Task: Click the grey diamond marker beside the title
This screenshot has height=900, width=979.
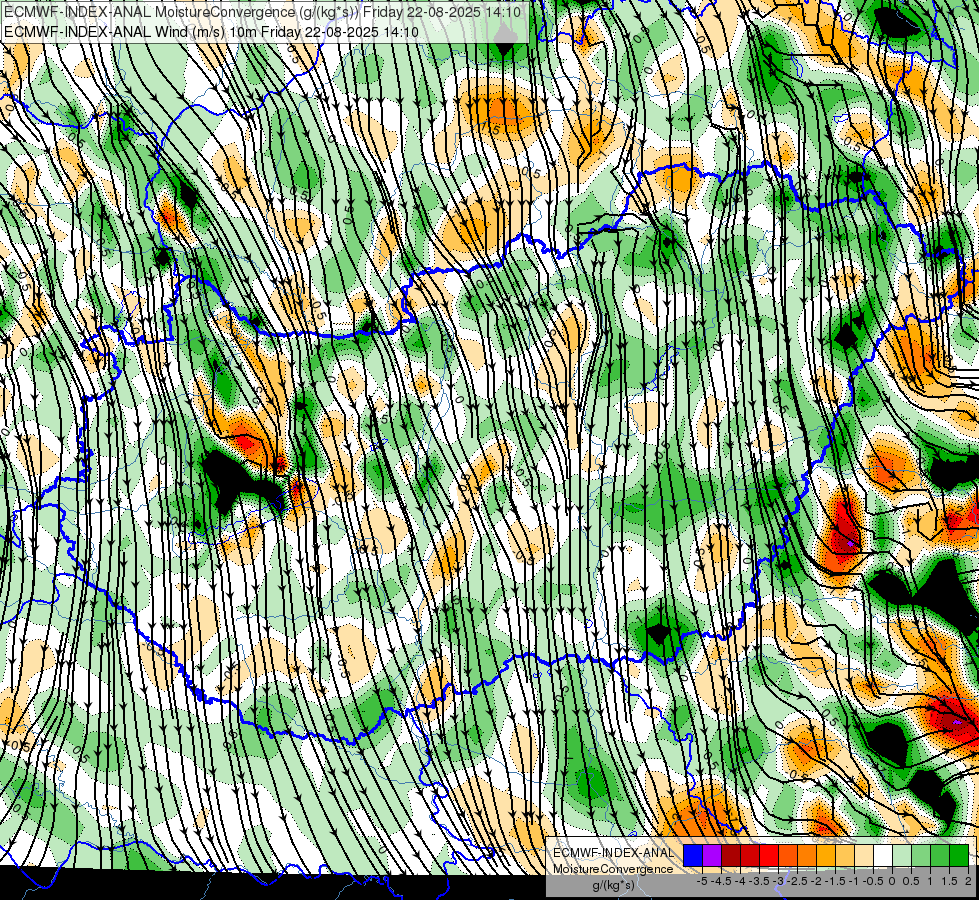Action: click(505, 34)
